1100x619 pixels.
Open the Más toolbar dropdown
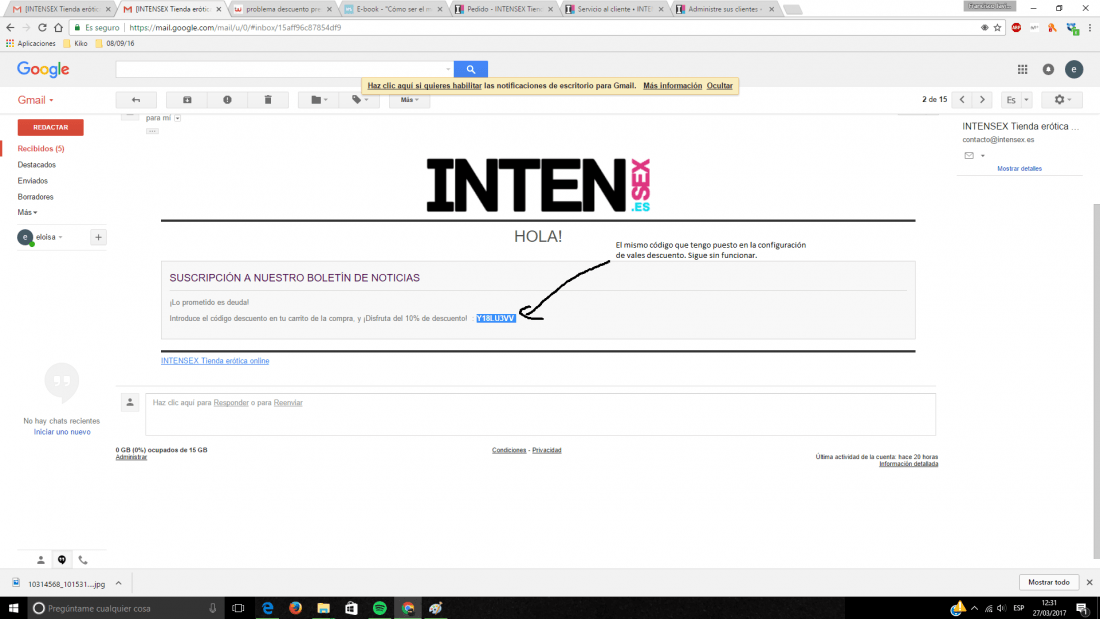pyautogui.click(x=410, y=100)
